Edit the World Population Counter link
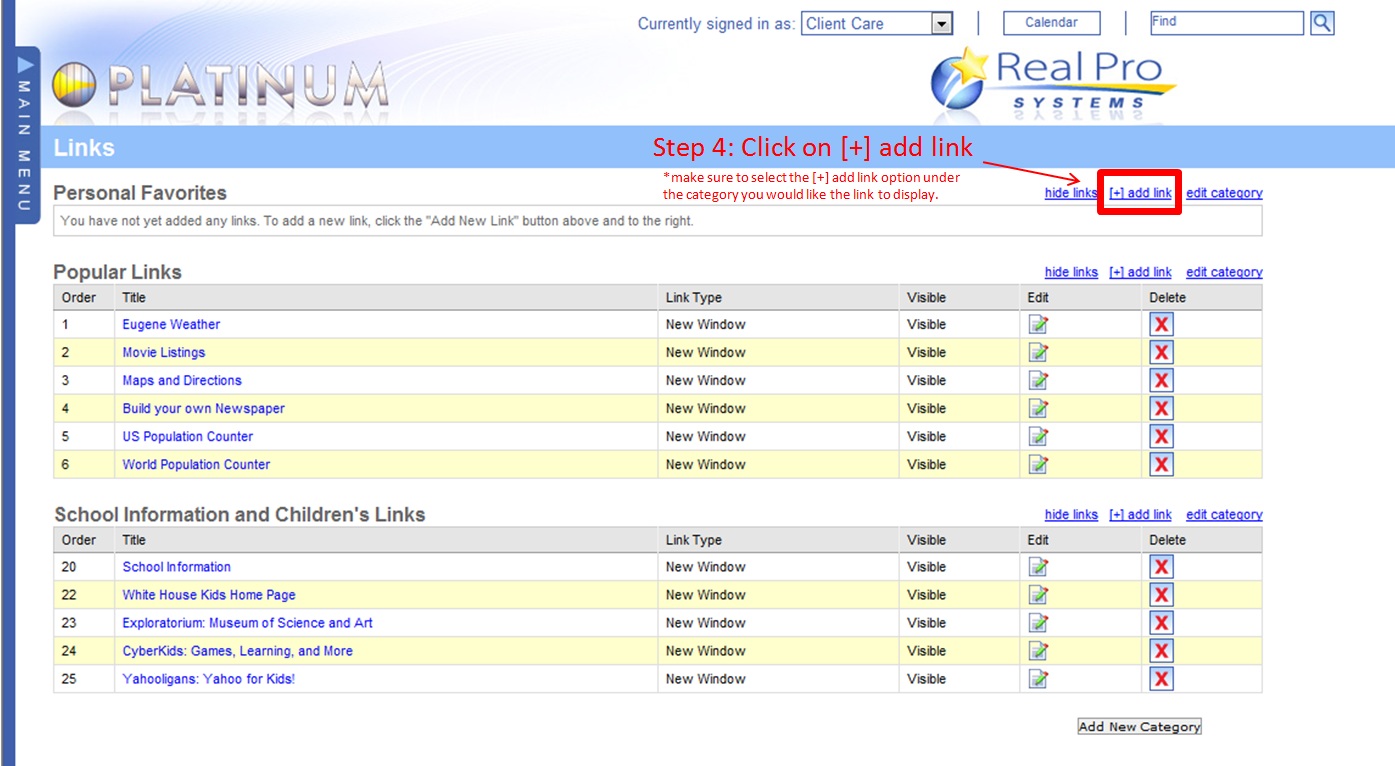1395x766 pixels. [1039, 464]
